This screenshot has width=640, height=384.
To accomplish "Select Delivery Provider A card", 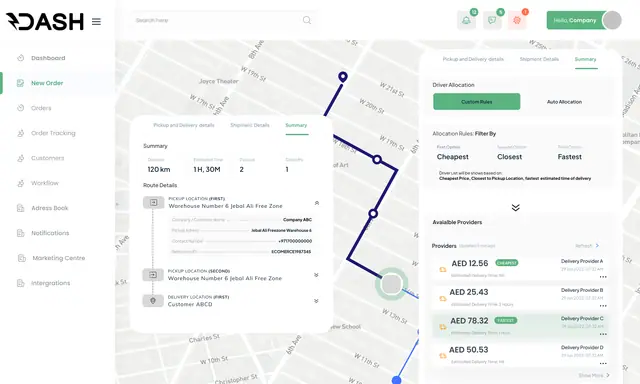I will pos(520,269).
